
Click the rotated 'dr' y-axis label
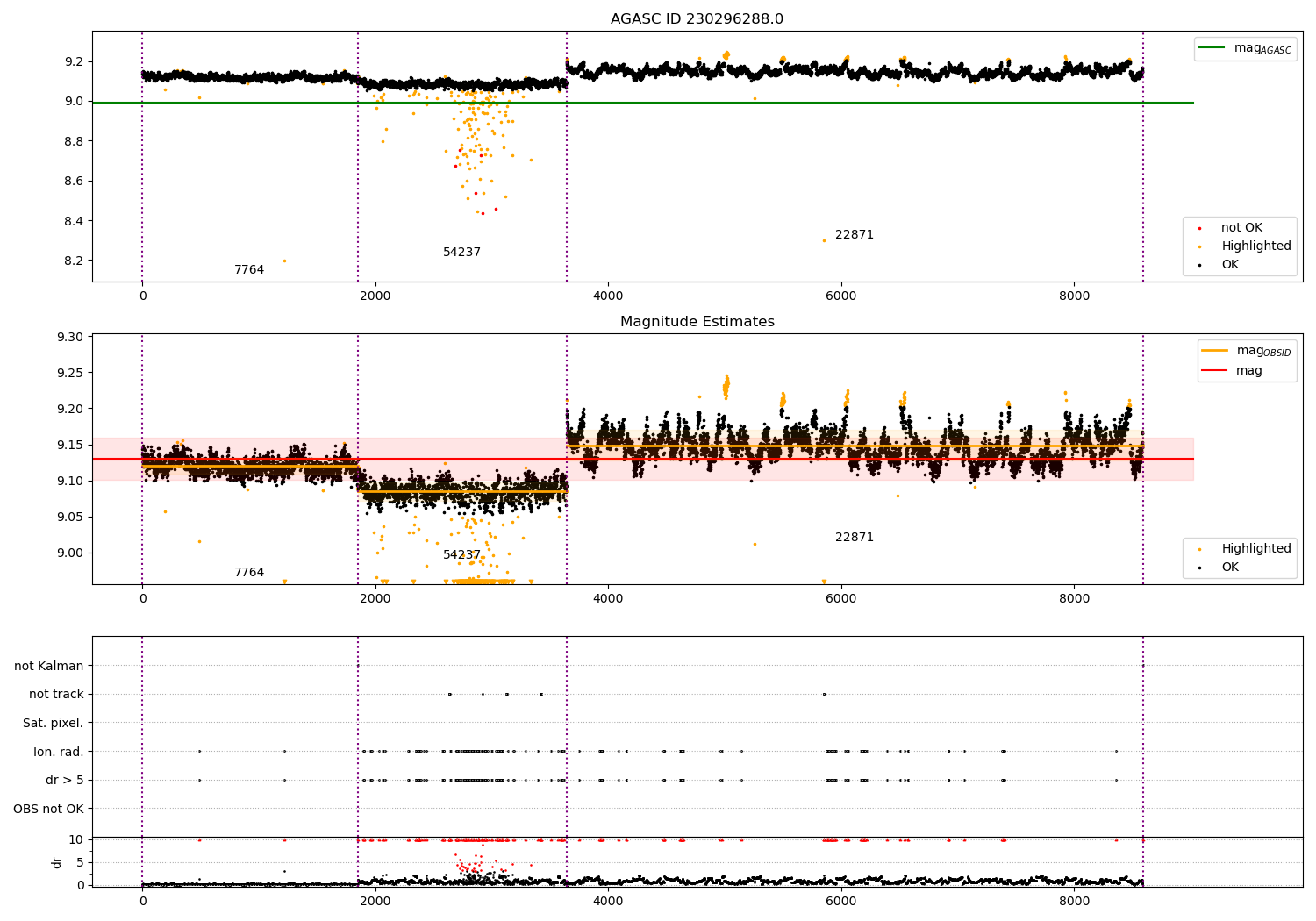(x=57, y=862)
